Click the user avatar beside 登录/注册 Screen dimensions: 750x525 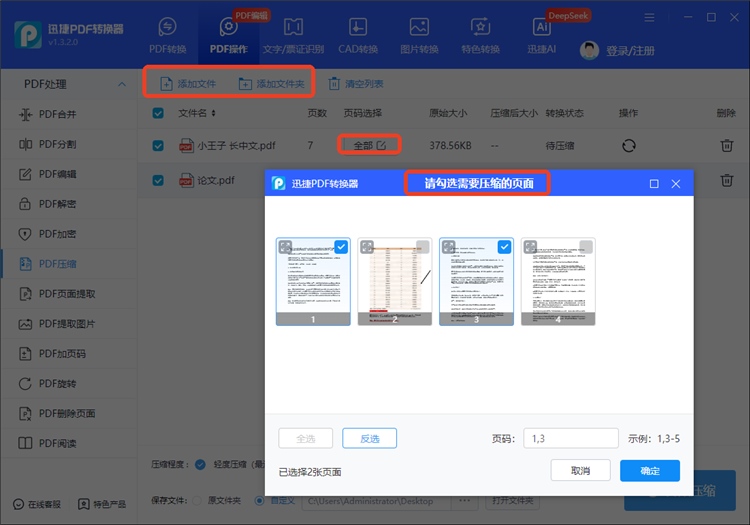[590, 51]
